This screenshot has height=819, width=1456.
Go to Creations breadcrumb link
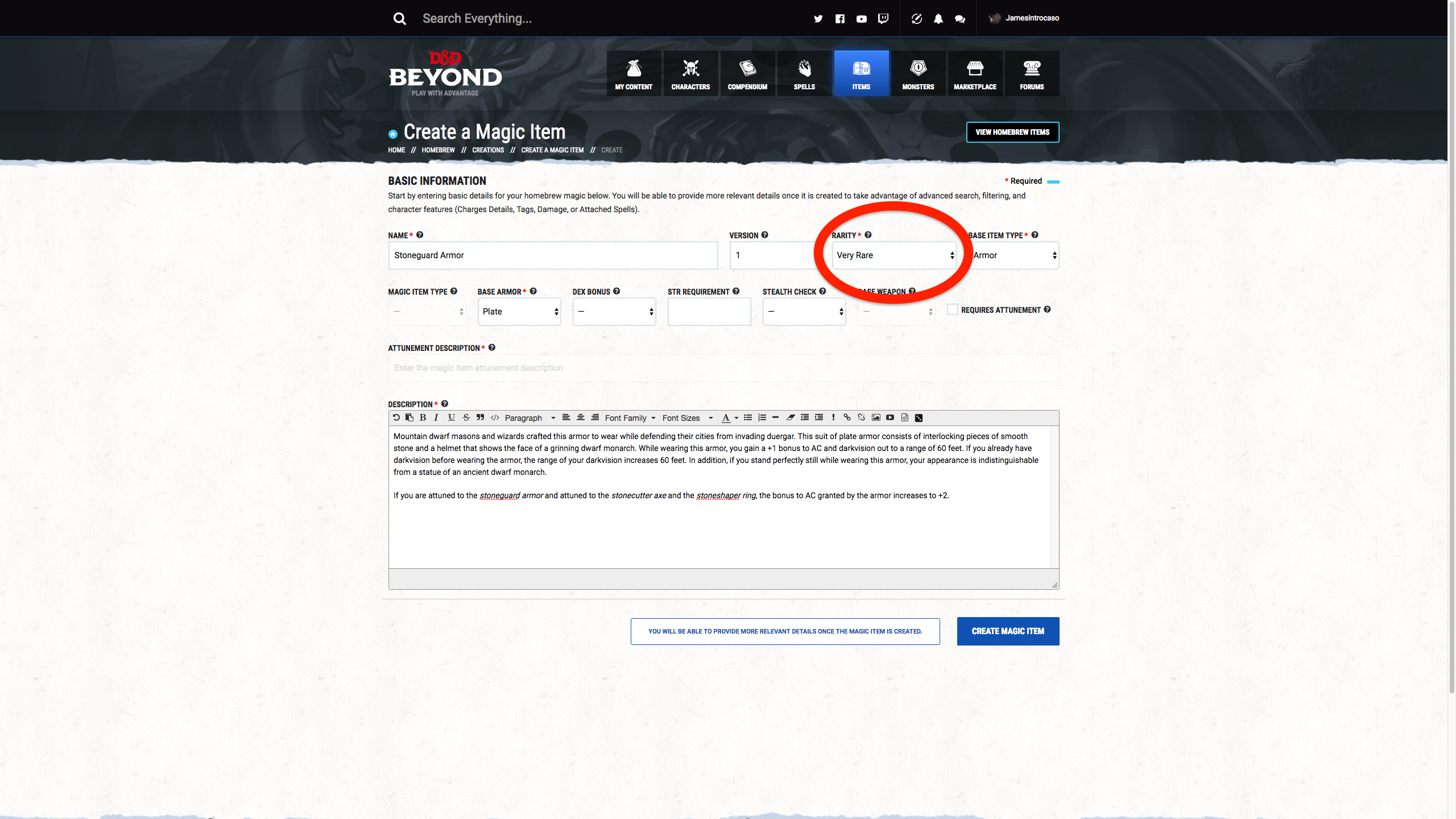488,150
